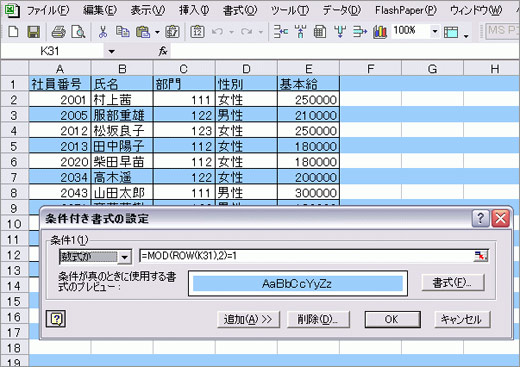The height and width of the screenshot is (367, 520).
Task: Click the 書式(F)... button
Action: [453, 283]
